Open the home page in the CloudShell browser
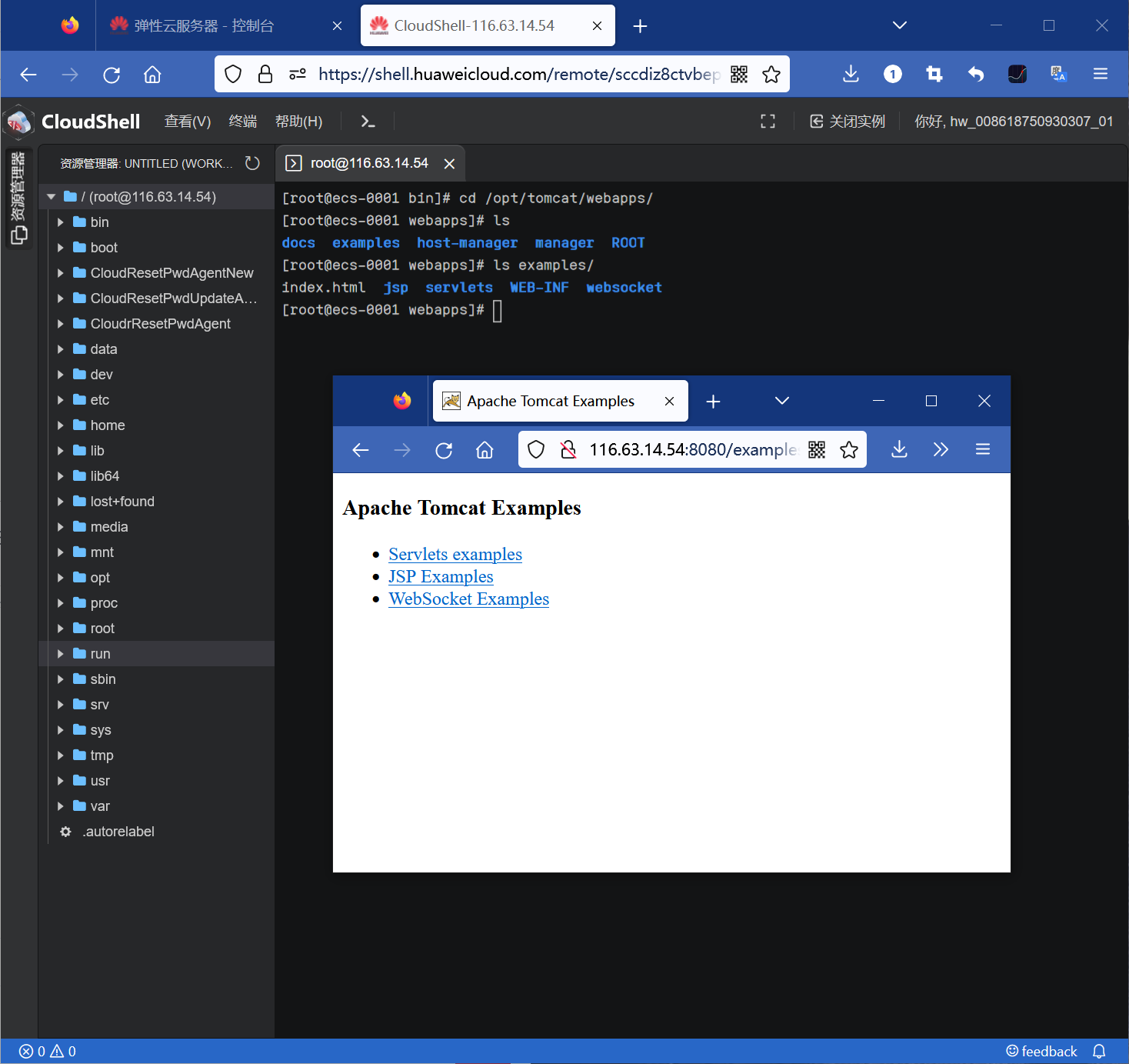This screenshot has height=1064, width=1129. (152, 75)
